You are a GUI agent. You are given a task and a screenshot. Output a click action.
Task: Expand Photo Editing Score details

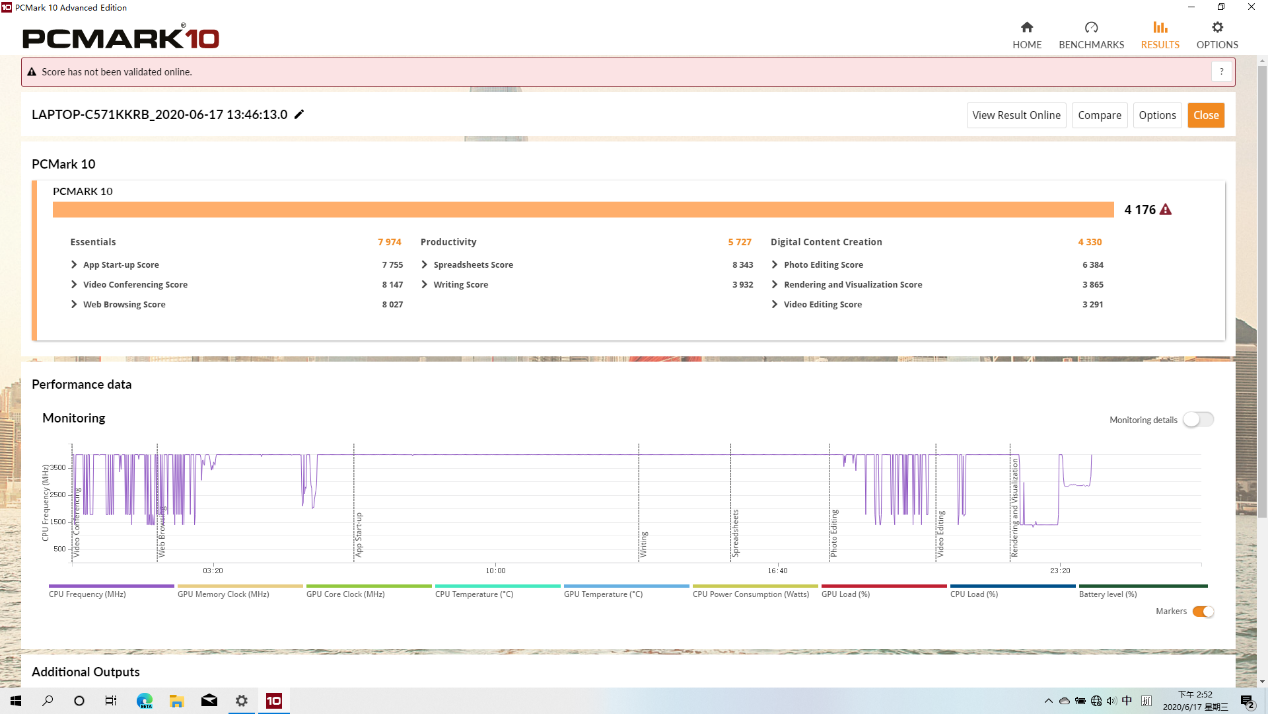775,265
